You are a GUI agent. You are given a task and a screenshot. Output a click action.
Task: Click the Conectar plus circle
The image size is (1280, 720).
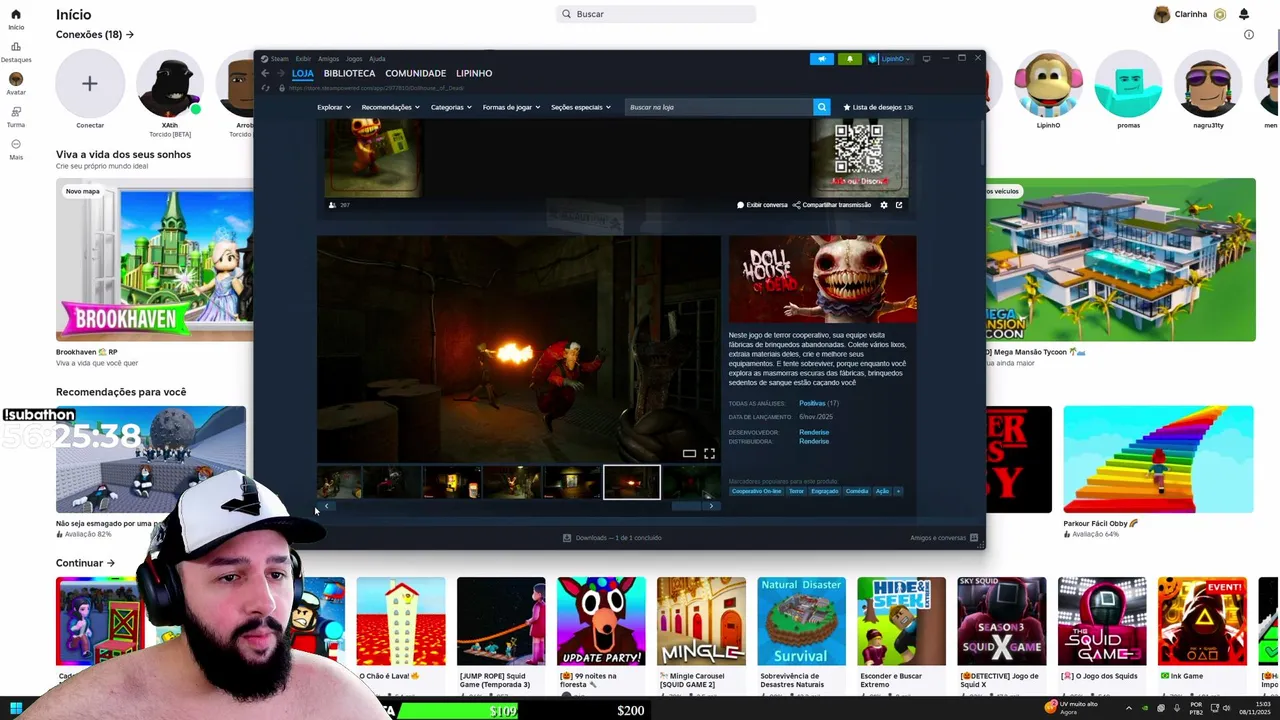tap(90, 84)
